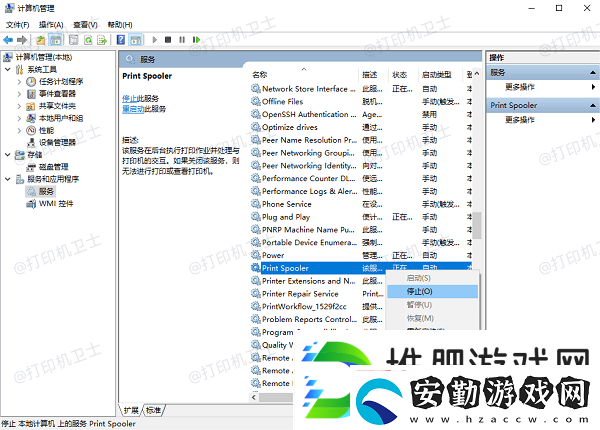The image size is (600, 430).
Task: Expand the 性能 node chevron
Action: coord(19,130)
